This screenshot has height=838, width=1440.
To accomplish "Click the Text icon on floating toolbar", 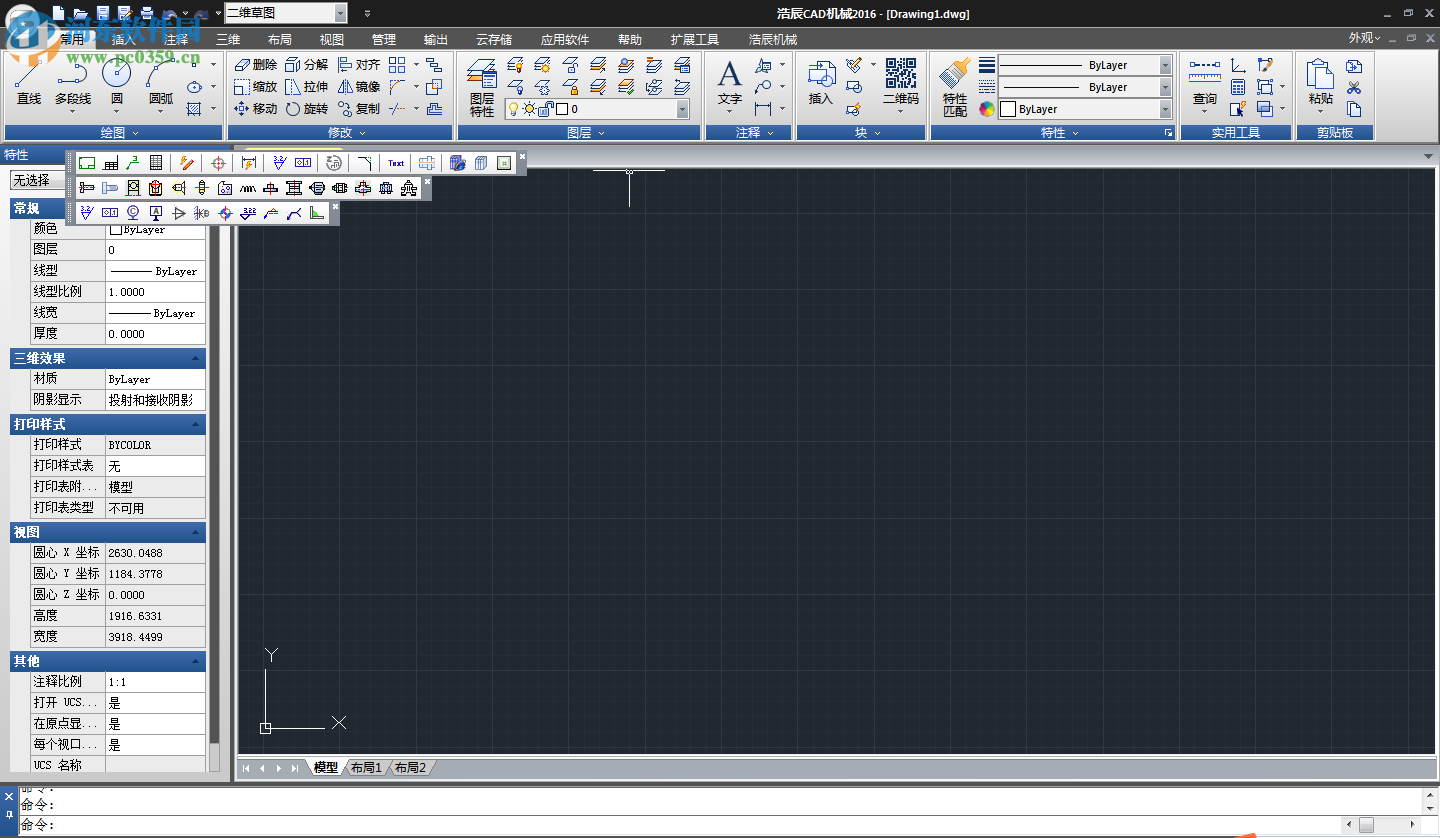I will (x=396, y=163).
